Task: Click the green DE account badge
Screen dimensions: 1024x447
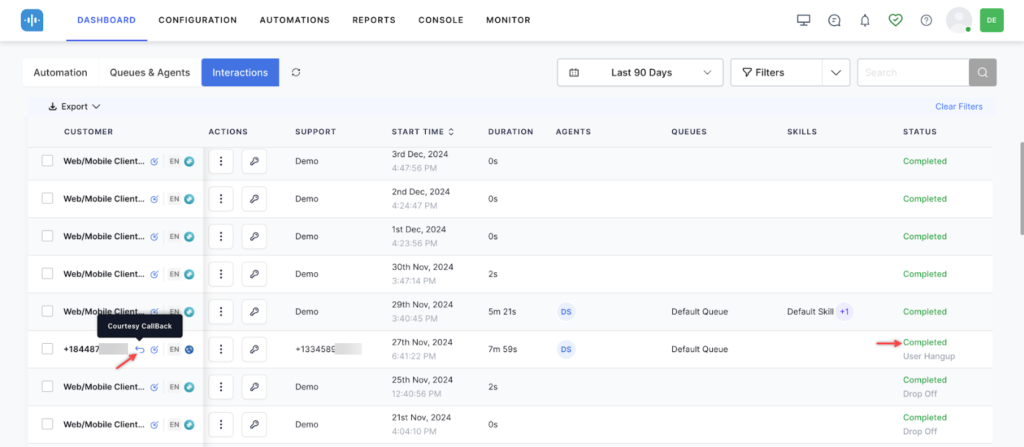Action: (991, 20)
